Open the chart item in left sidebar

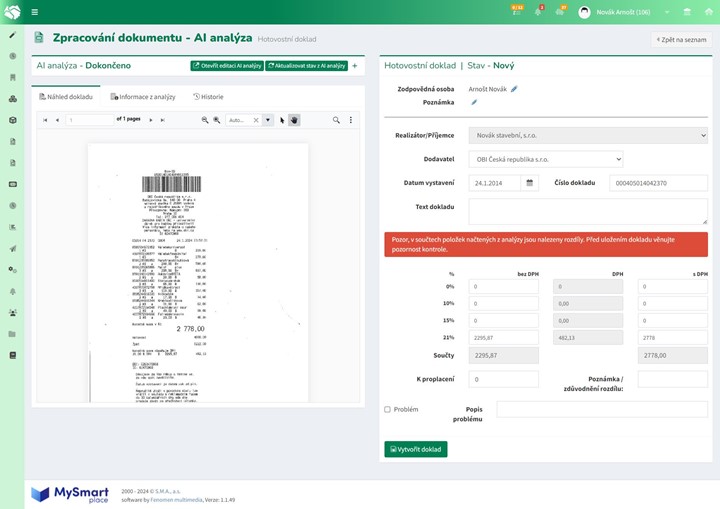point(12,227)
